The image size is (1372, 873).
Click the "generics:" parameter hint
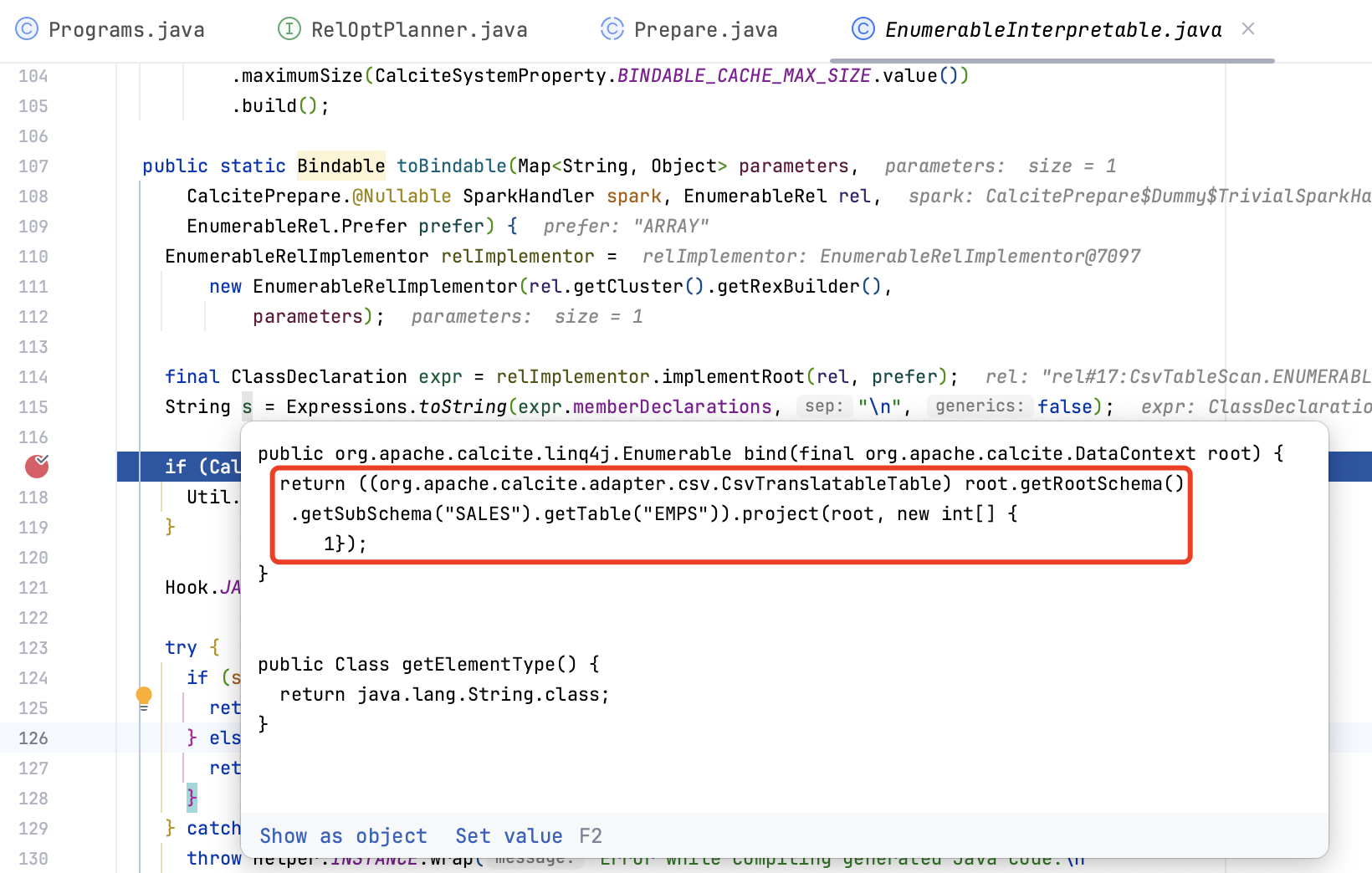point(979,406)
